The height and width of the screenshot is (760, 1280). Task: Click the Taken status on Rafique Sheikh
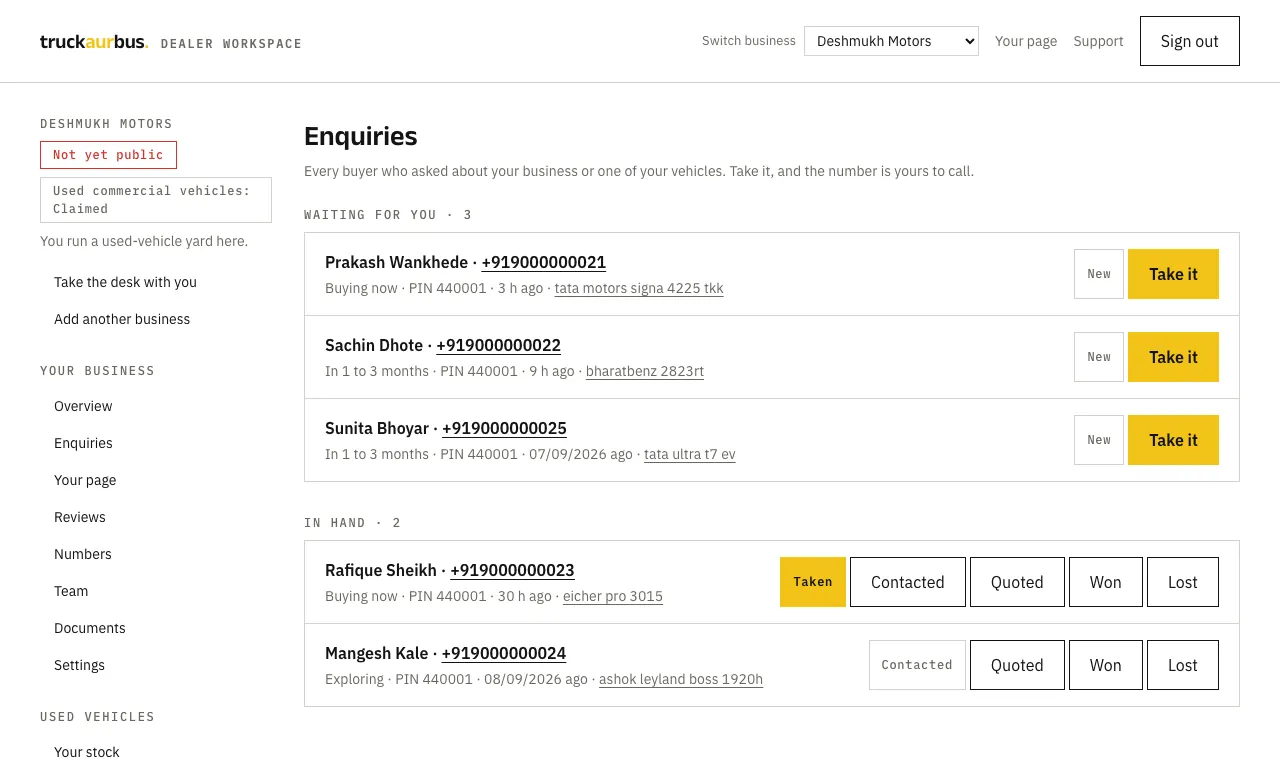coord(813,582)
